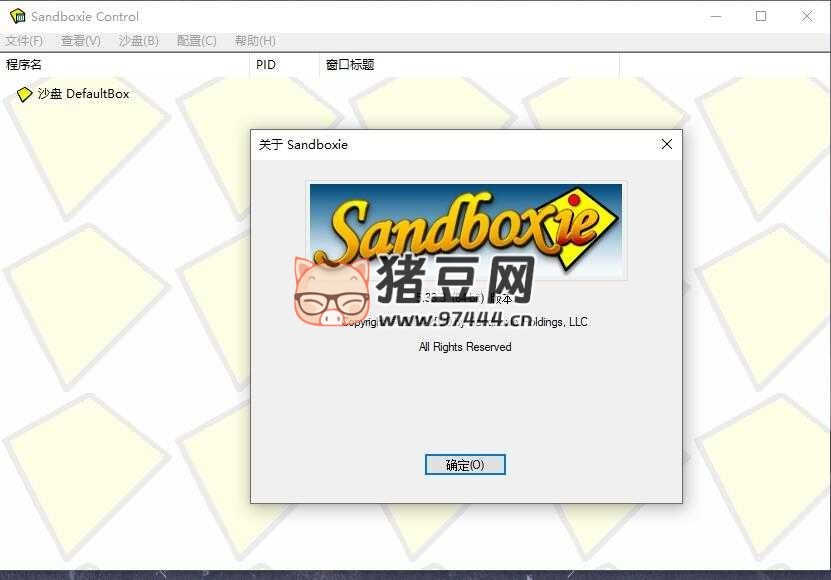831x580 pixels.
Task: Click the All Rights Reserved text
Action: pos(465,347)
